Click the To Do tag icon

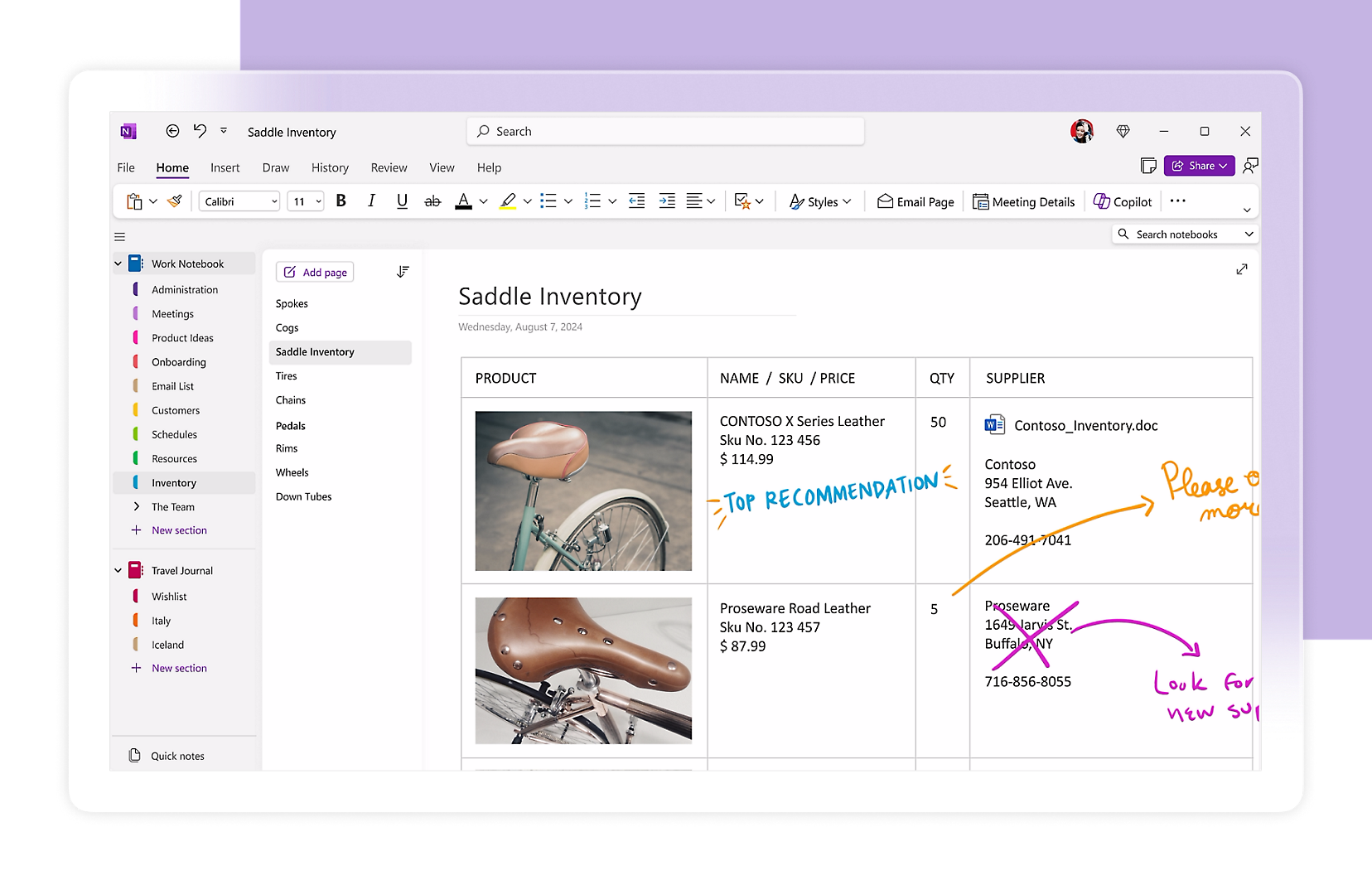tap(742, 201)
